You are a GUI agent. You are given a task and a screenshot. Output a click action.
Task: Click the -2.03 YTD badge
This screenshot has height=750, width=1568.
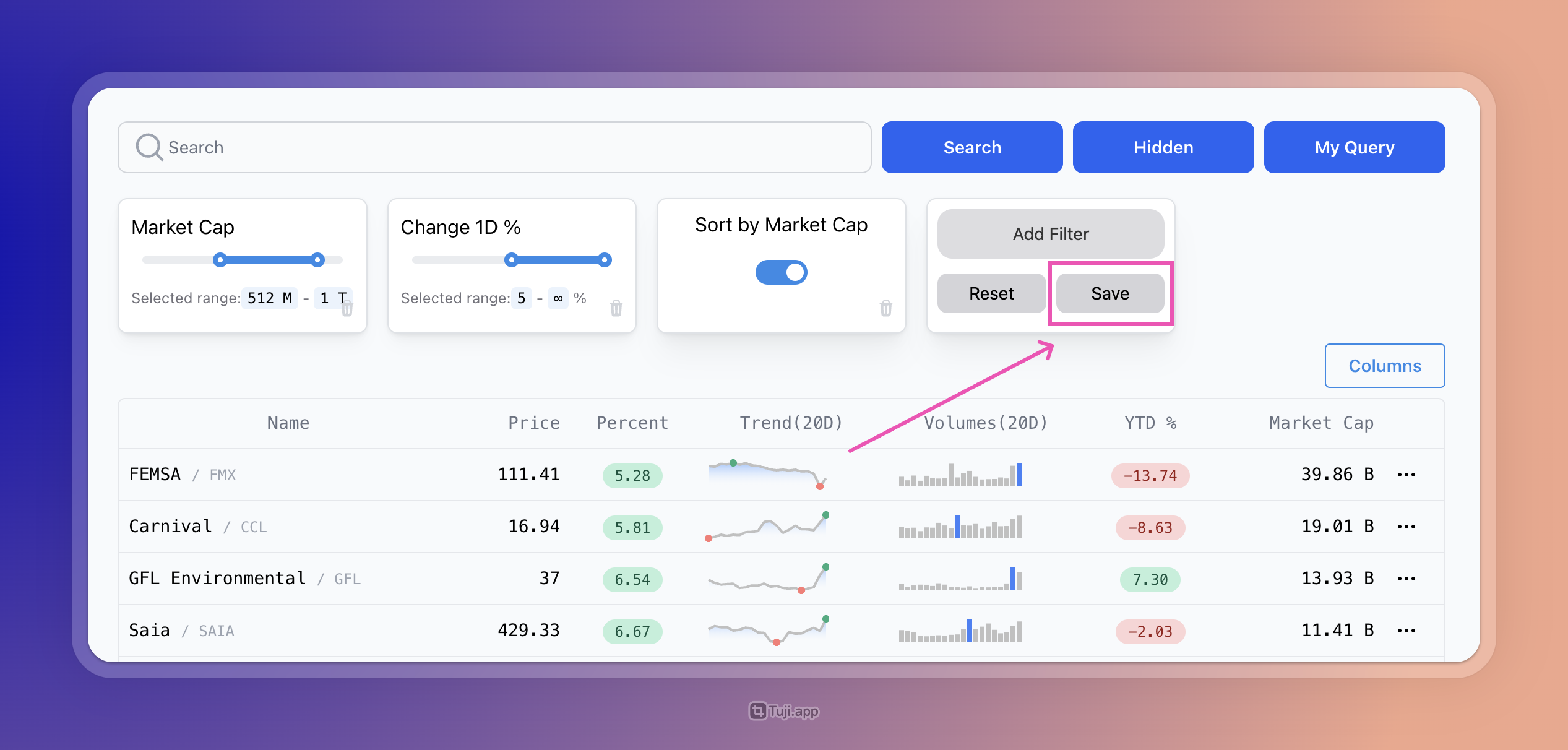click(1150, 632)
